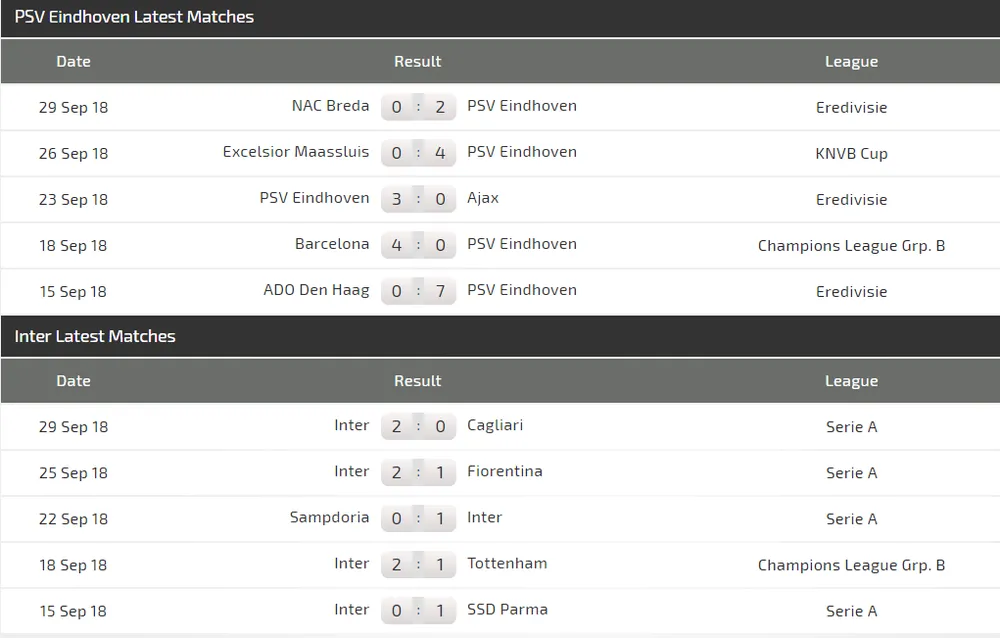This screenshot has width=1000, height=638.
Task: Click the Inter Latest Matches header
Action: click(95, 336)
